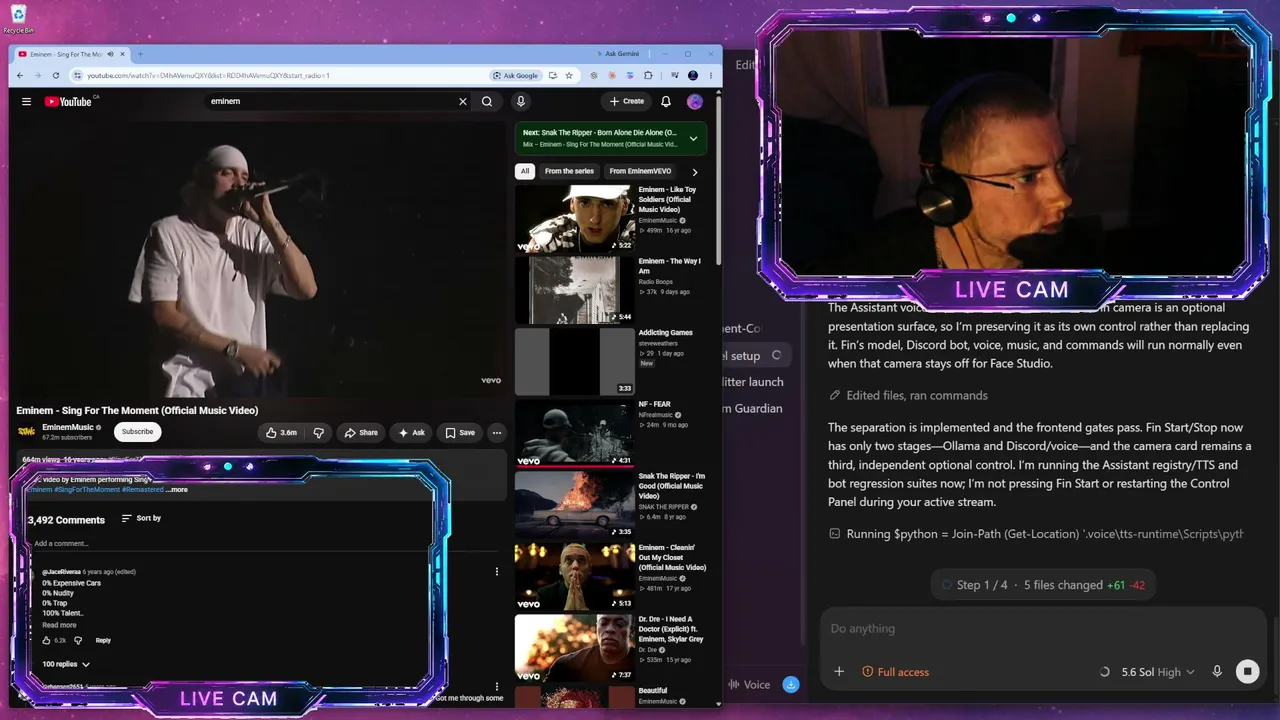
Task: Stop the running assistant task
Action: (x=1247, y=672)
